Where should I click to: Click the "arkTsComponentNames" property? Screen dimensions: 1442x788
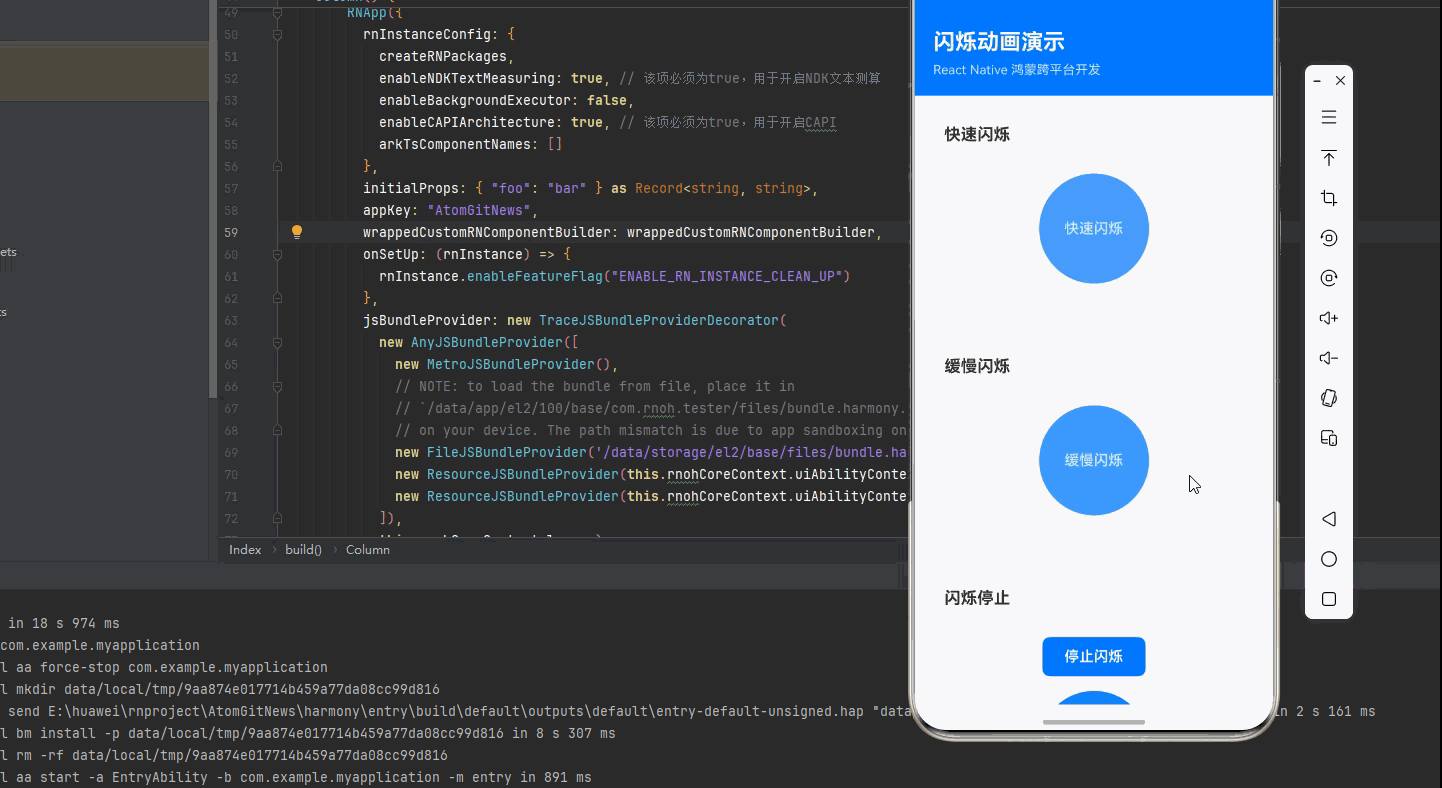[455, 144]
